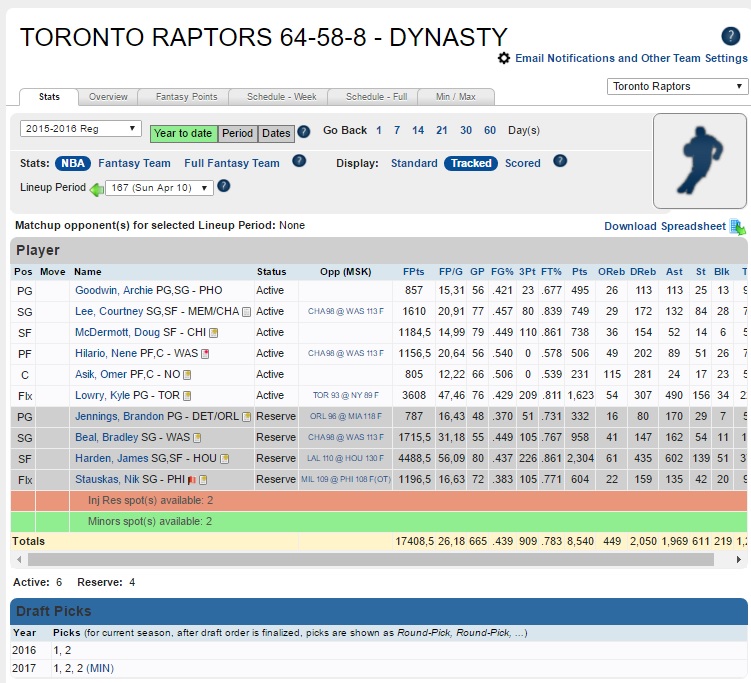Go back 60 days link

click(x=490, y=130)
